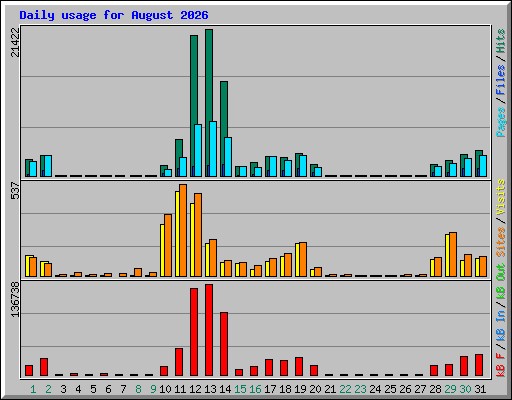Click the red kB bar for day 31
Screen dimensions: 512x400
pos(479,365)
